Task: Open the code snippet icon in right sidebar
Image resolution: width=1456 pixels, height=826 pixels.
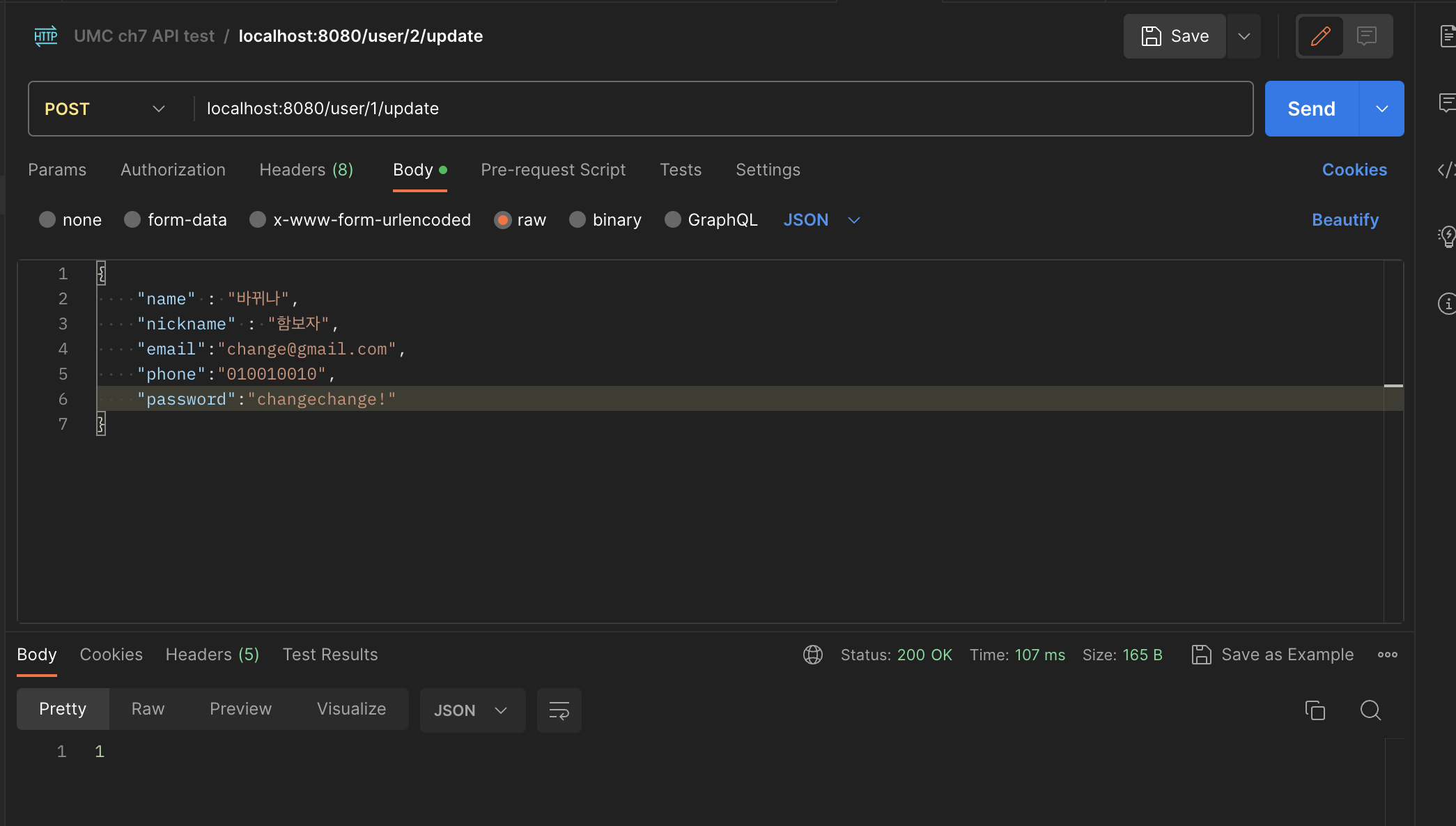Action: click(1447, 170)
